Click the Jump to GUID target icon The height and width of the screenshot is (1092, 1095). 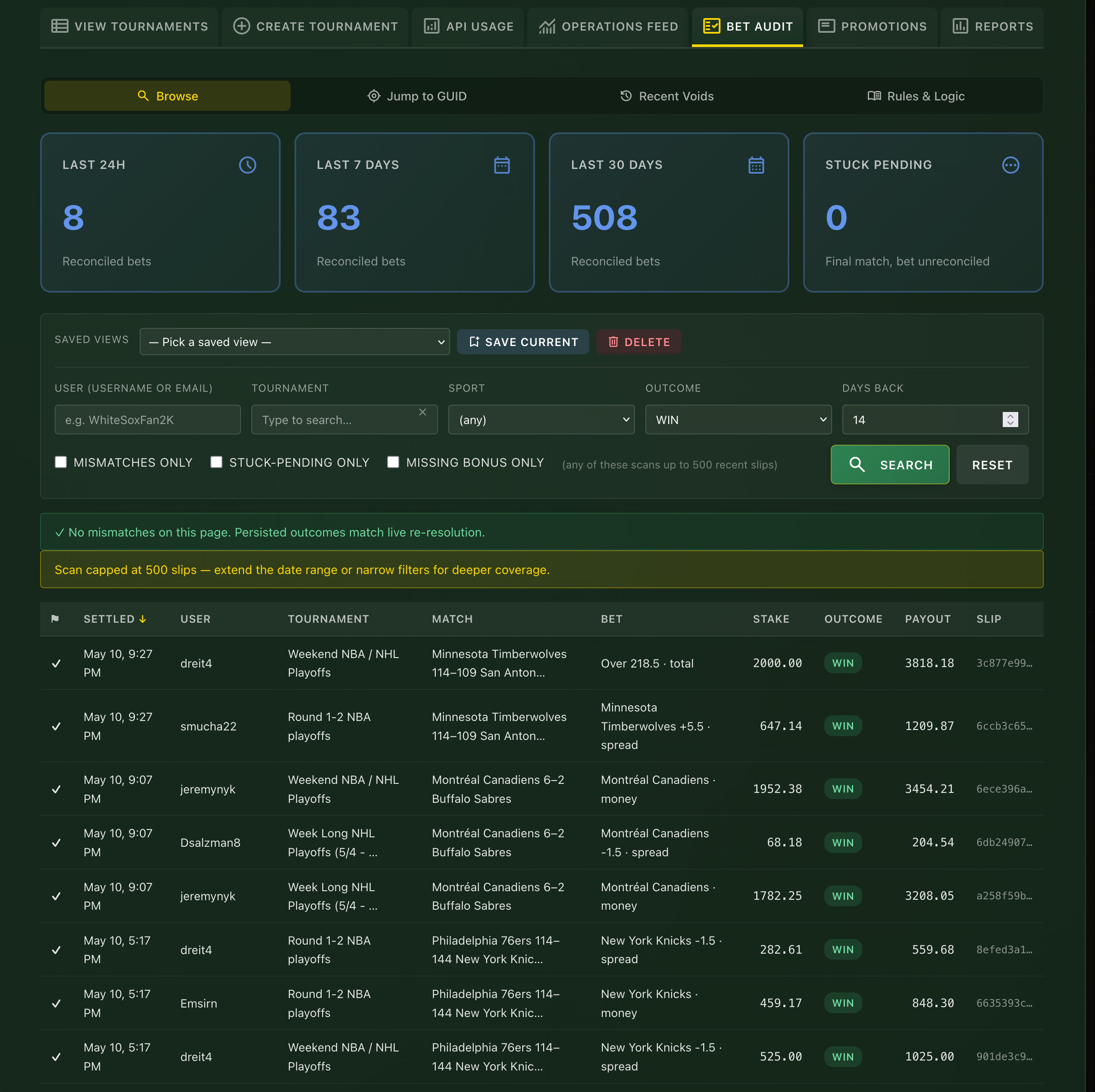click(374, 96)
